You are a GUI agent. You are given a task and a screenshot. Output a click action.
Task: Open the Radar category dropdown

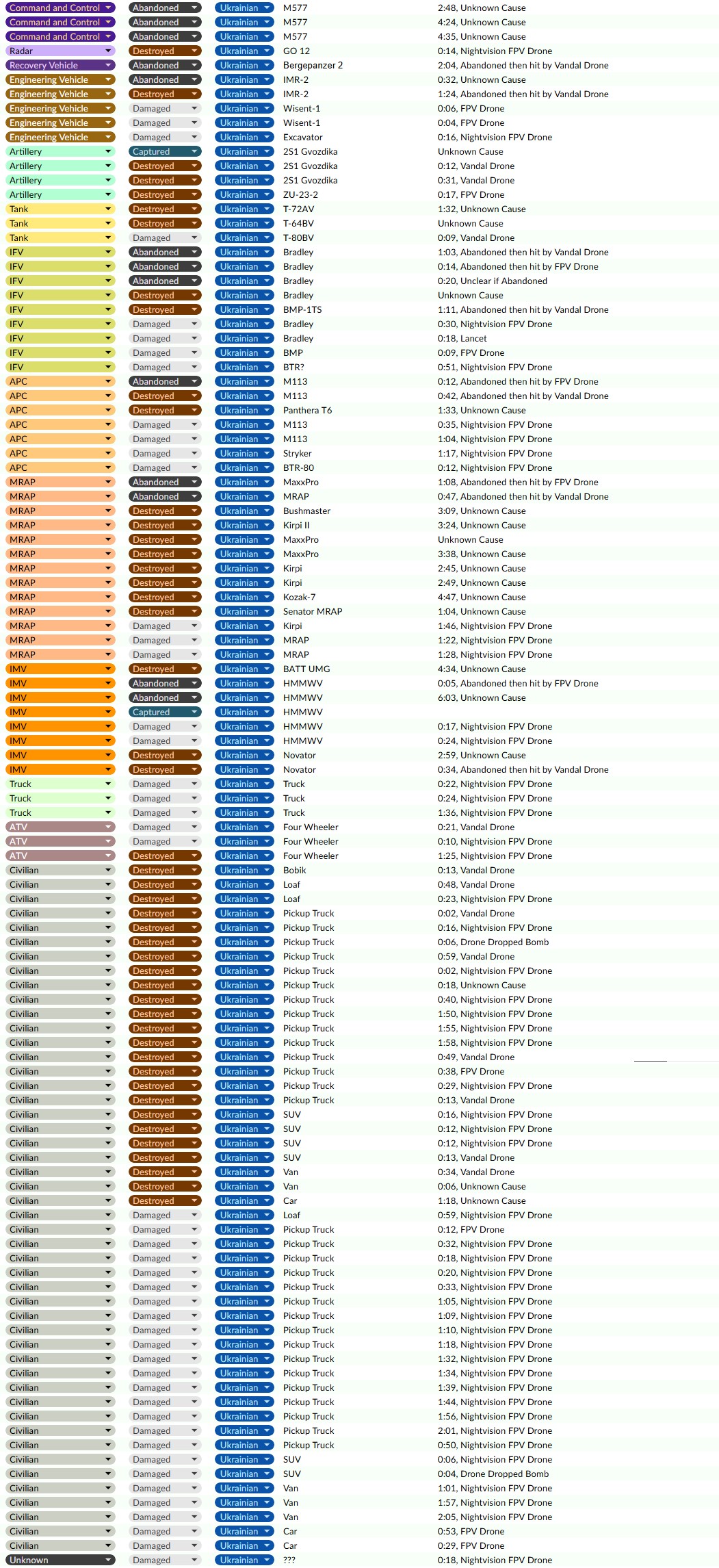click(60, 51)
